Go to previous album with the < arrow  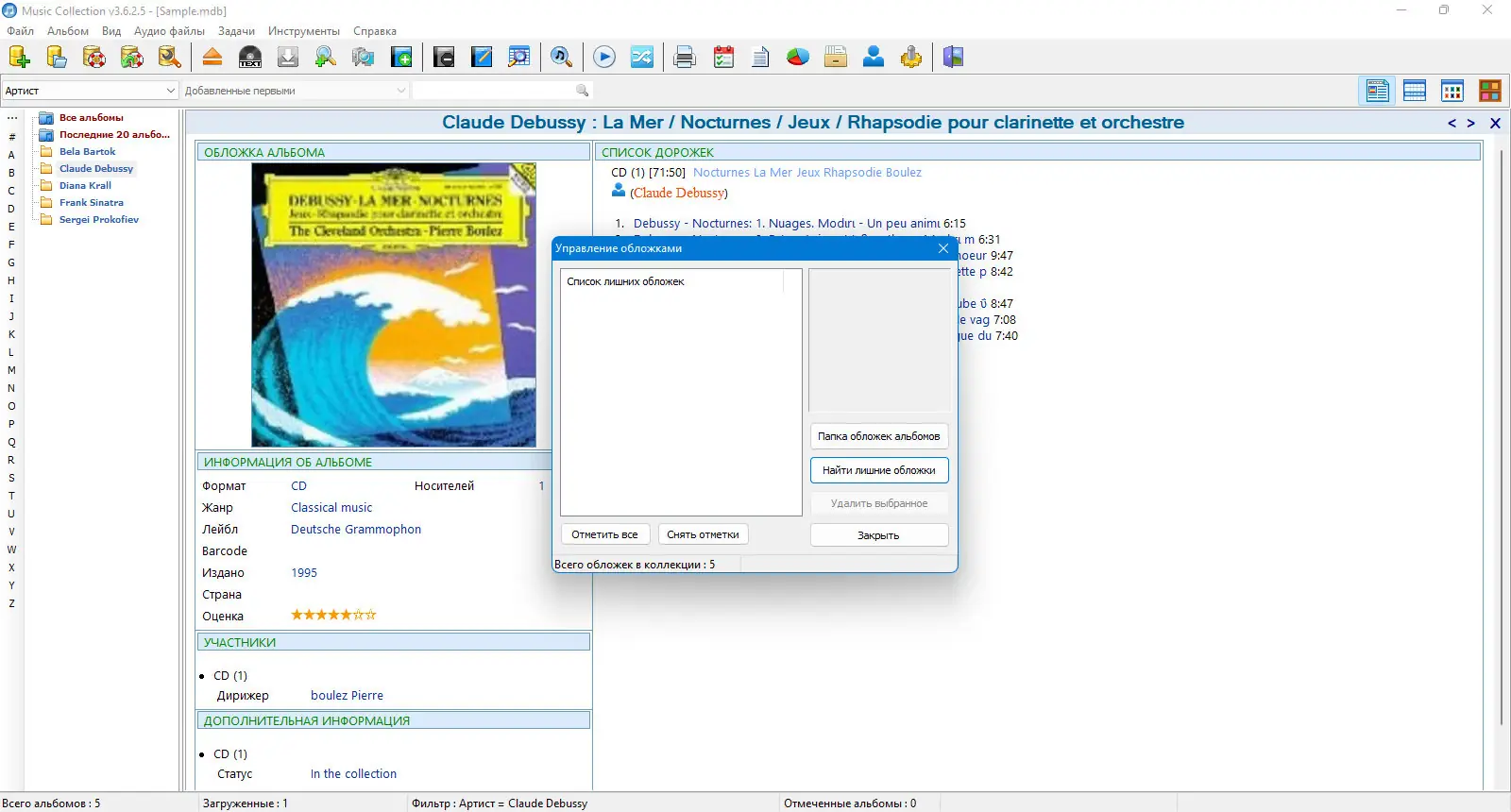(x=1452, y=124)
